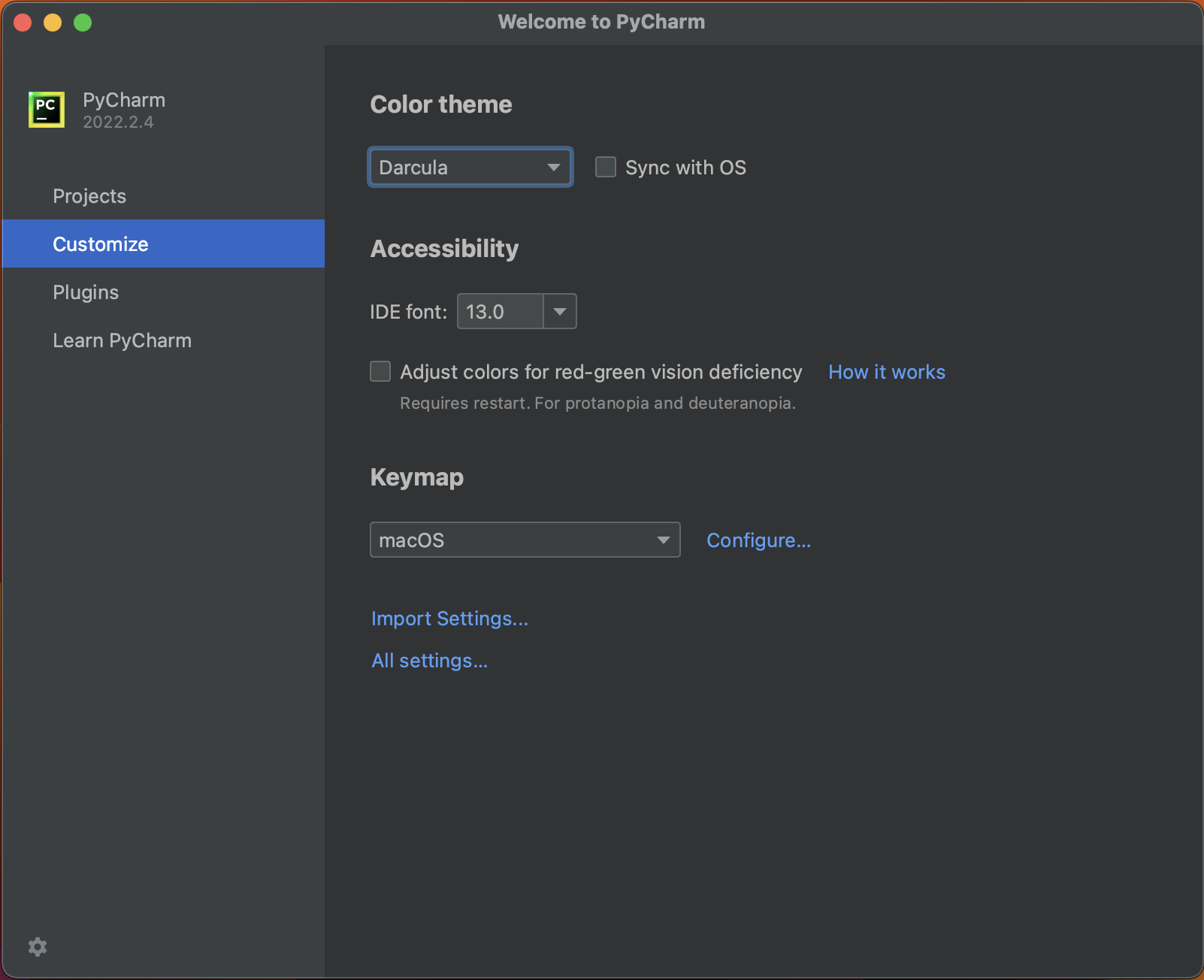Click the IDE font size field

(x=500, y=311)
